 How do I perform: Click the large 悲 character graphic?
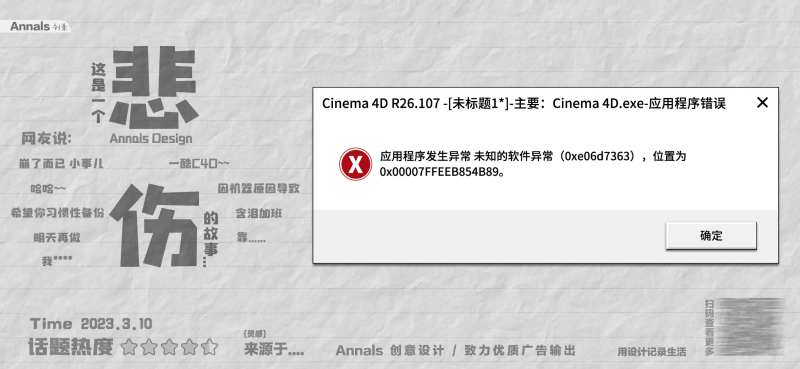(x=155, y=87)
